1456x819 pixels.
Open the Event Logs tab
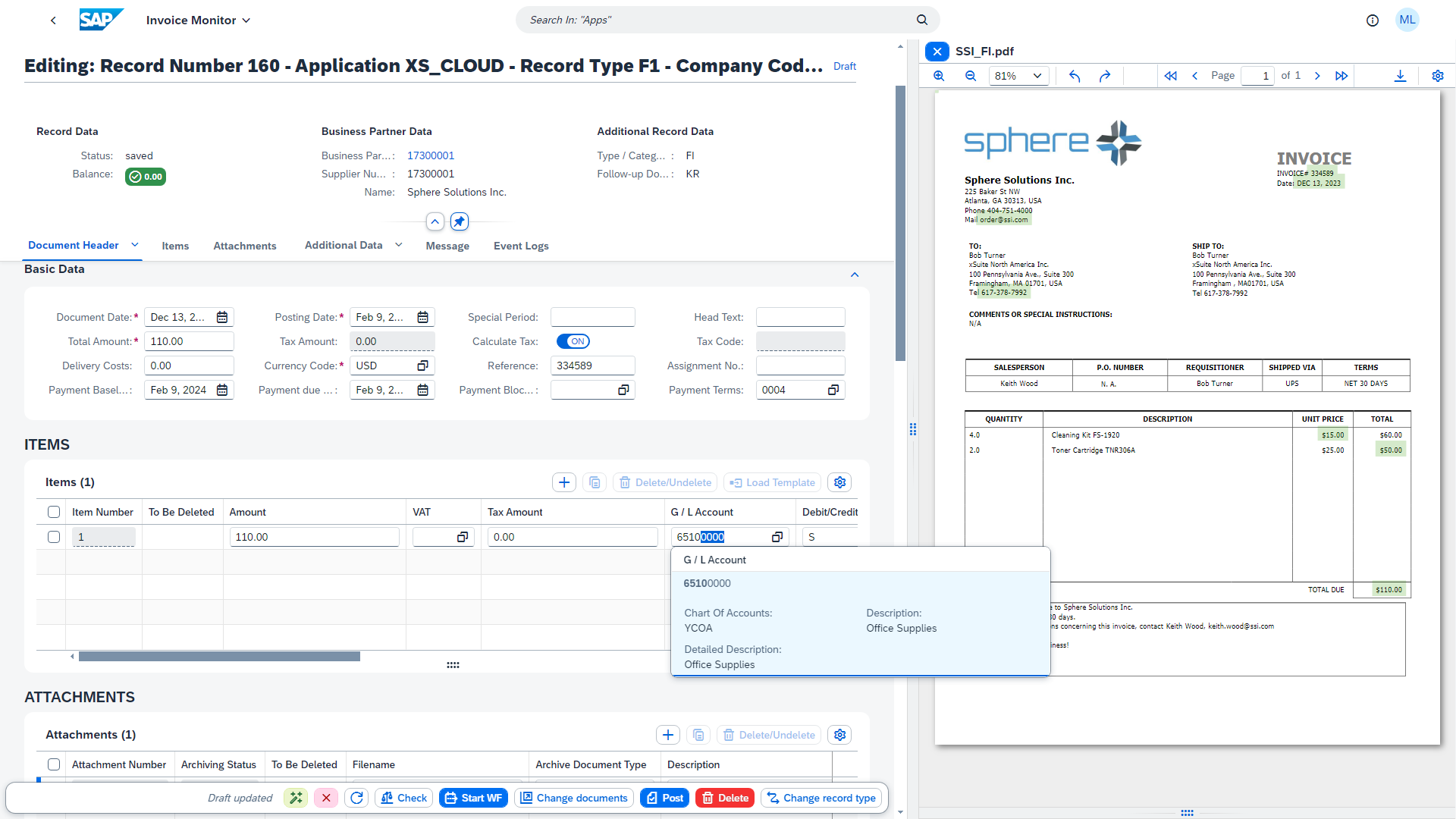(520, 246)
